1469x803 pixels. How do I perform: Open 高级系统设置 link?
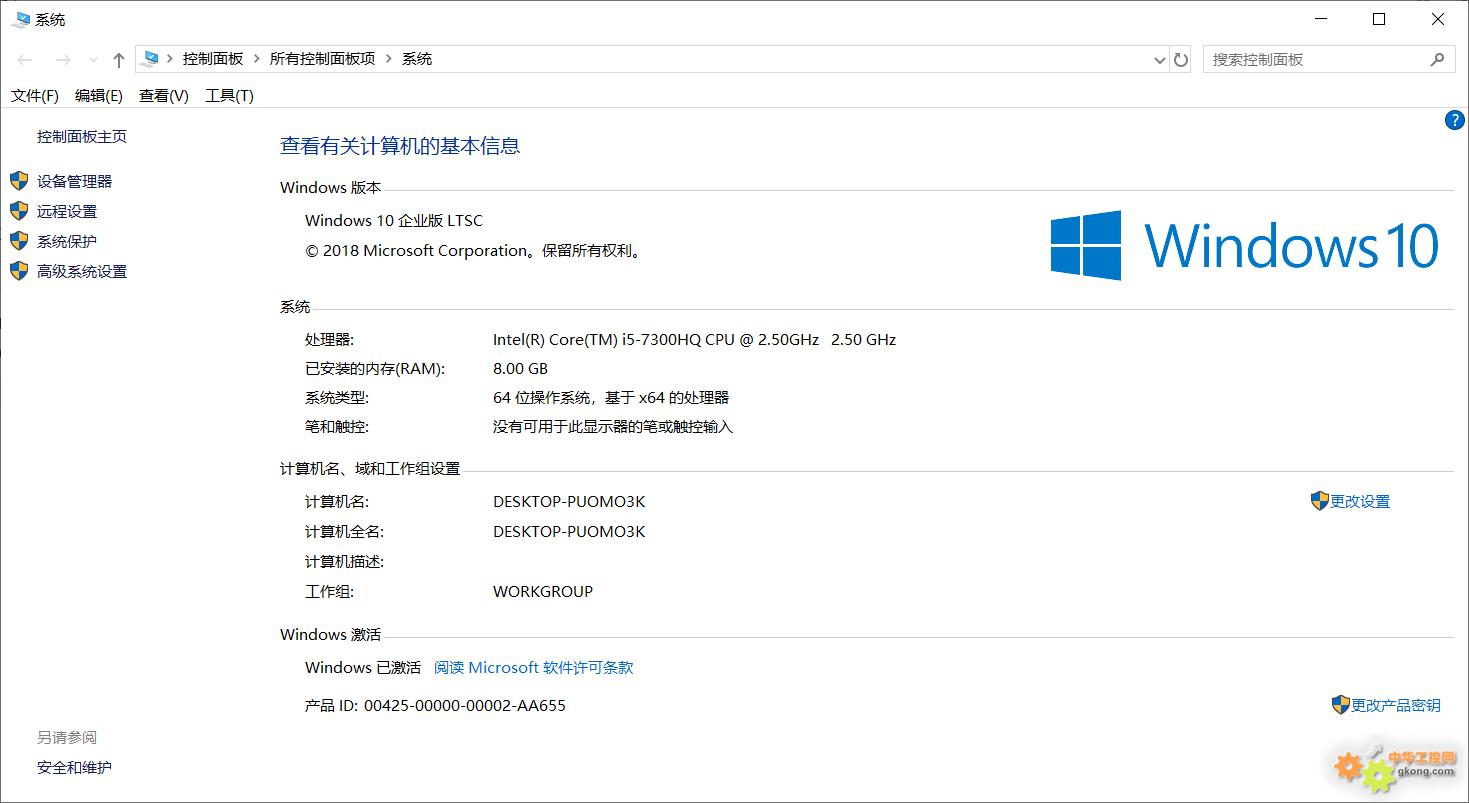coord(82,272)
